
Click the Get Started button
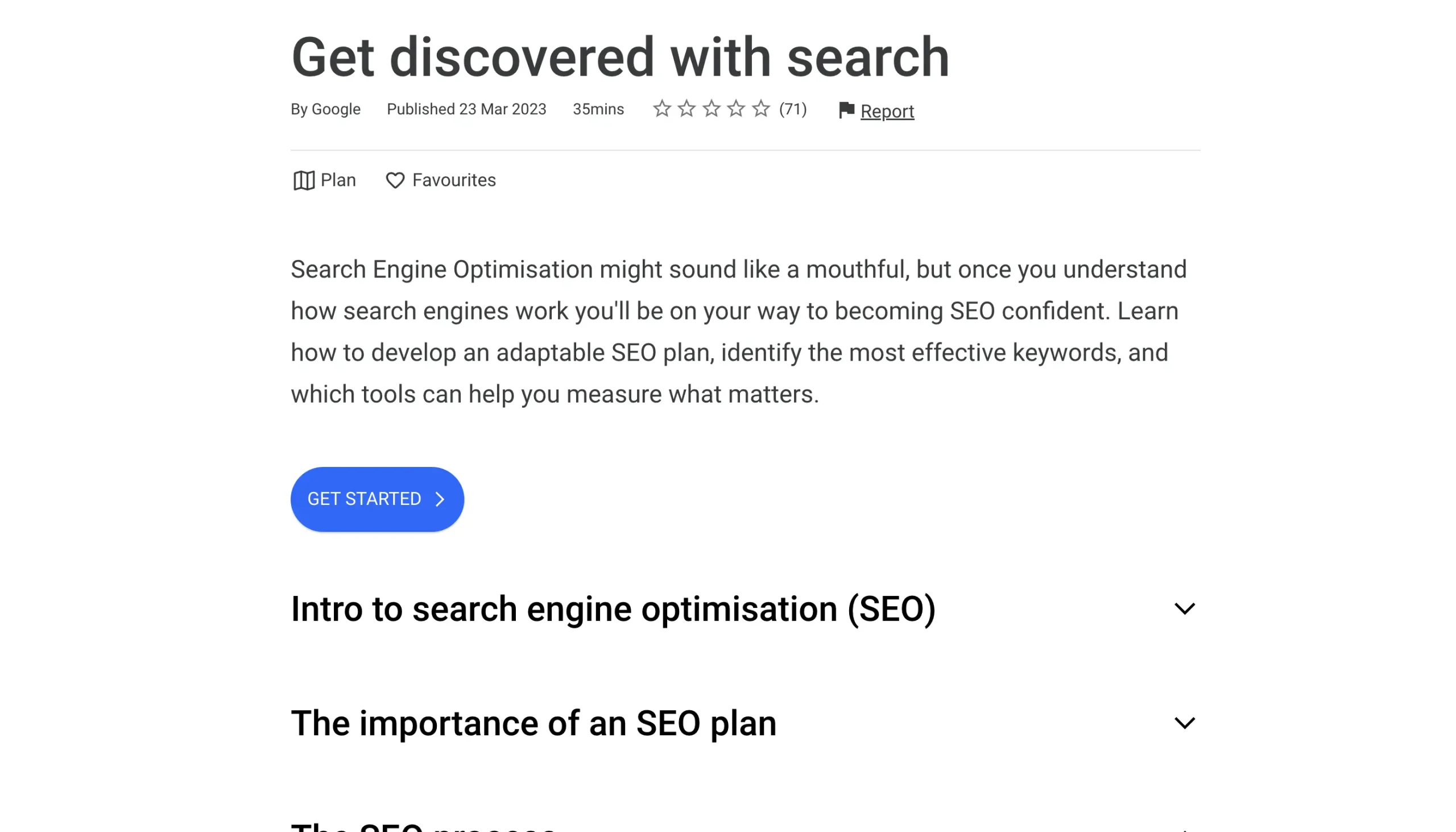click(377, 498)
